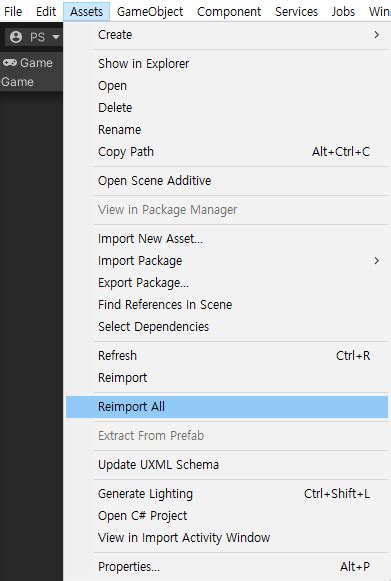Open the Services menu
The height and width of the screenshot is (581, 391).
(x=296, y=11)
